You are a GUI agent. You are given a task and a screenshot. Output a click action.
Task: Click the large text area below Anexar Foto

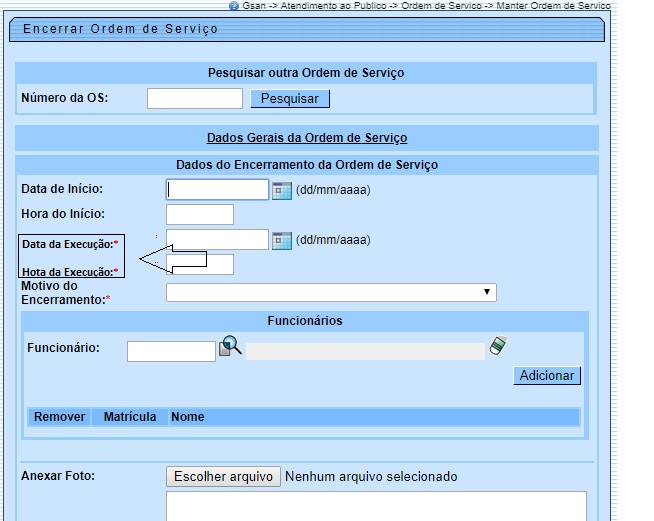[375, 505]
